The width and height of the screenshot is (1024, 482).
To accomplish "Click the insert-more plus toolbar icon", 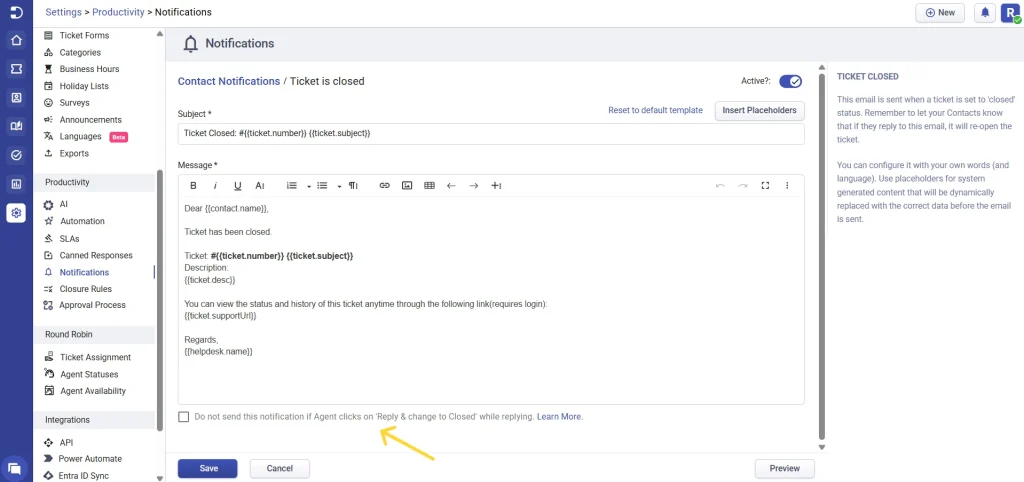I will click(496, 186).
